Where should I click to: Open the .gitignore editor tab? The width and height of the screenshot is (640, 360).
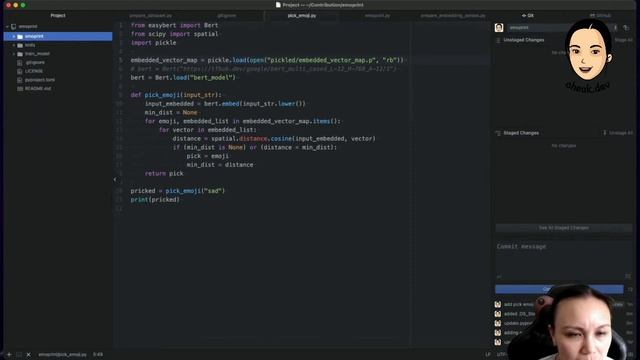[227, 16]
